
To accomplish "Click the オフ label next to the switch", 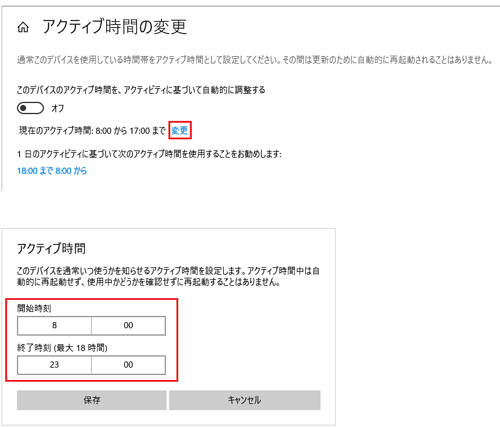I will (58, 108).
